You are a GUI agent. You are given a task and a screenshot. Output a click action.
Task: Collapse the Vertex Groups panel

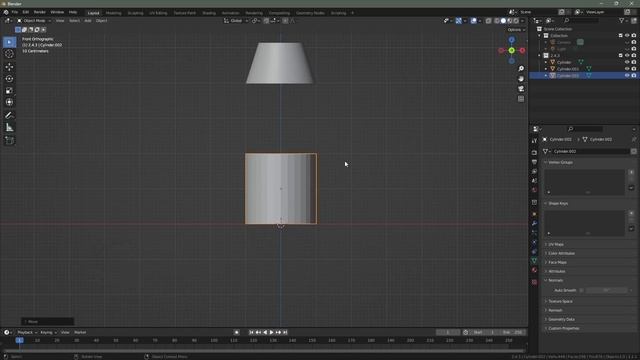click(560, 162)
